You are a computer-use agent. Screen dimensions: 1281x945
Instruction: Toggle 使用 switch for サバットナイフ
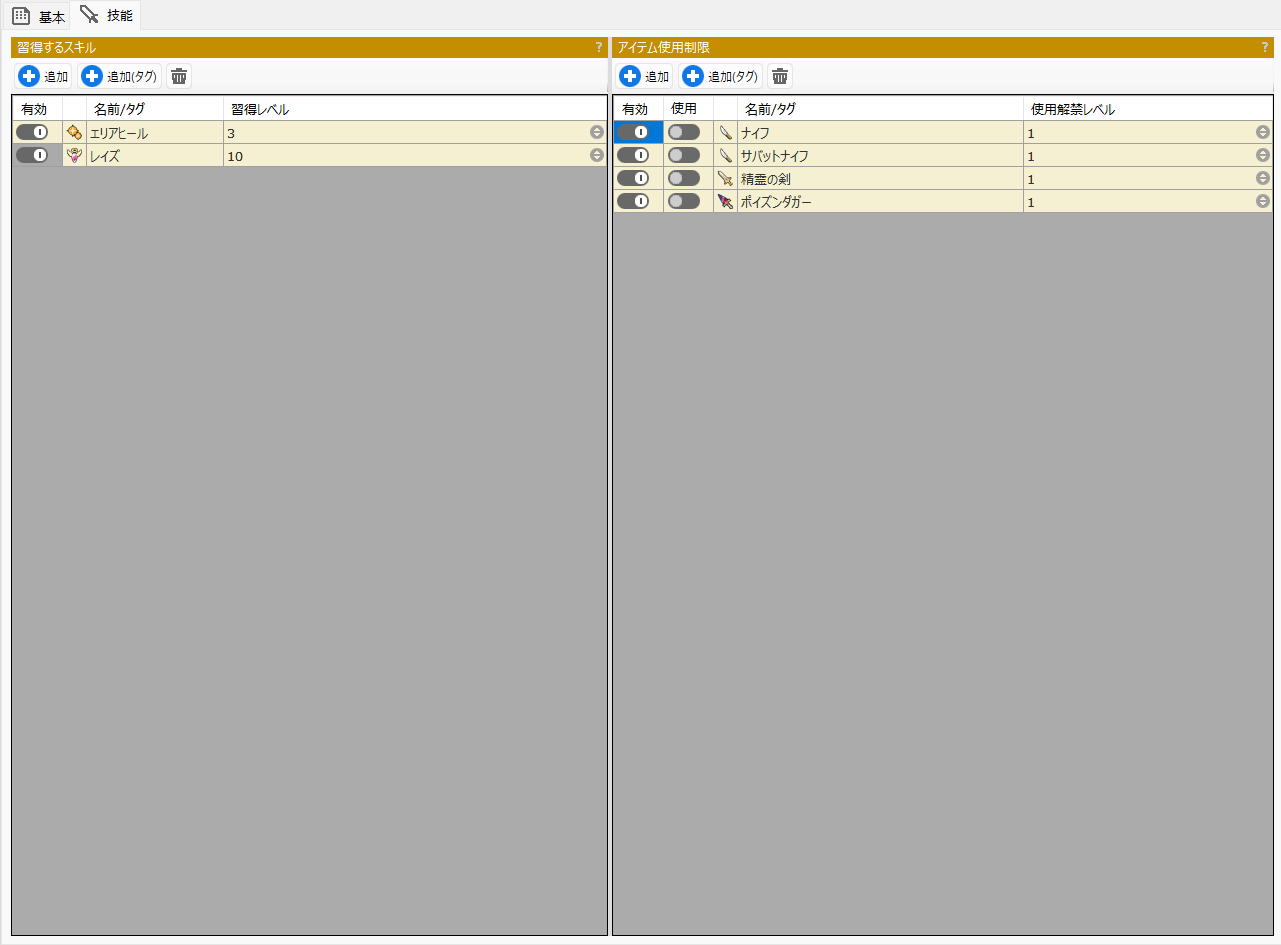click(684, 155)
